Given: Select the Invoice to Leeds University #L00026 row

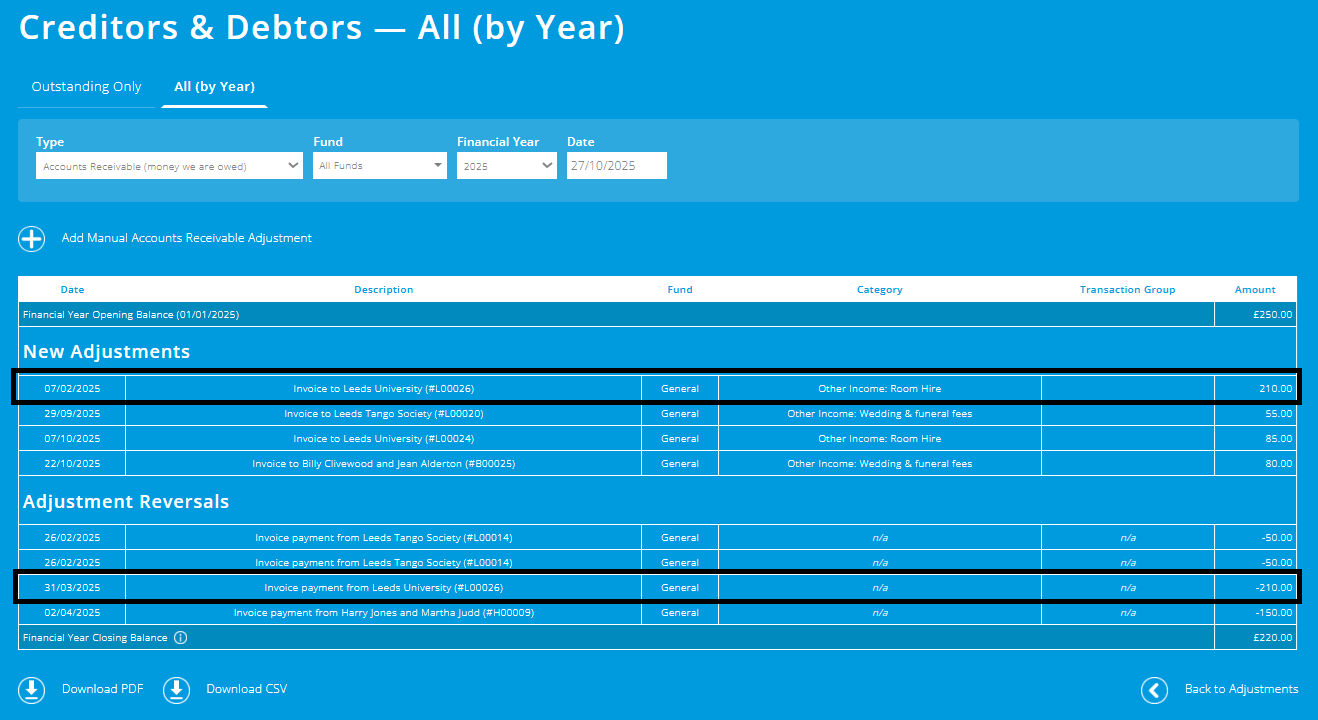Looking at the screenshot, I should pyautogui.click(x=384, y=388).
